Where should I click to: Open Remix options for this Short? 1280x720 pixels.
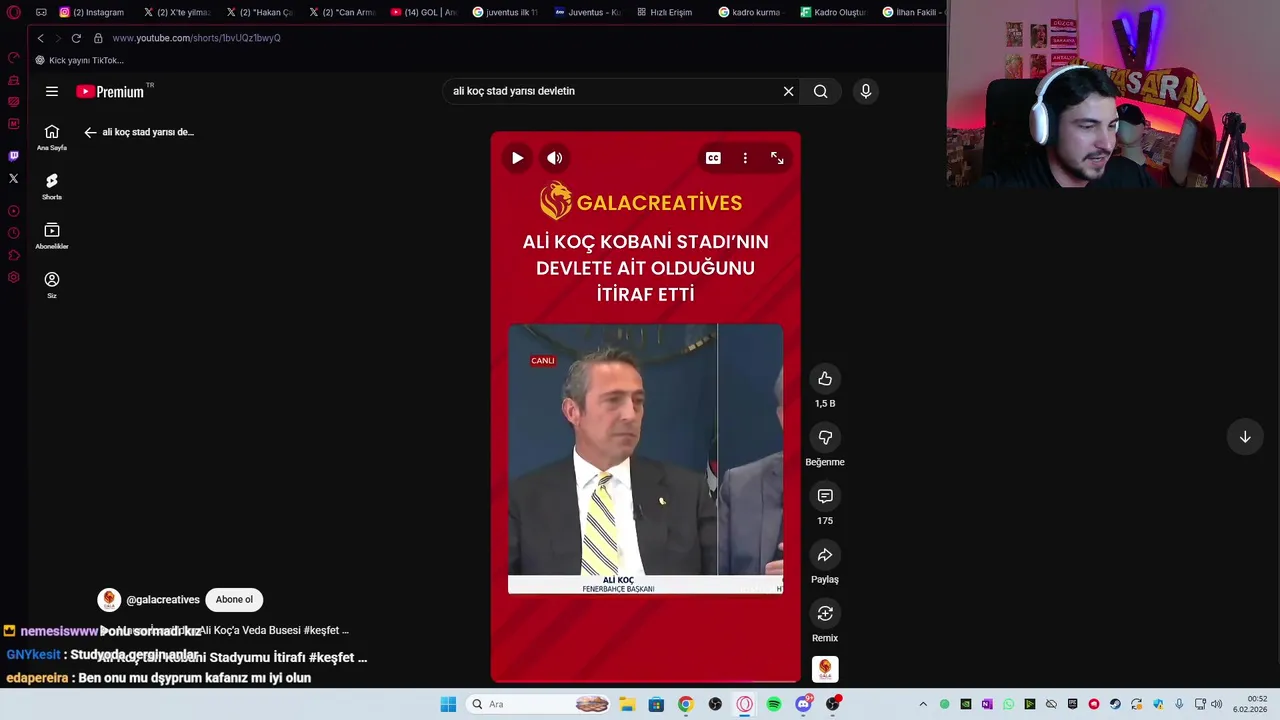tap(825, 613)
